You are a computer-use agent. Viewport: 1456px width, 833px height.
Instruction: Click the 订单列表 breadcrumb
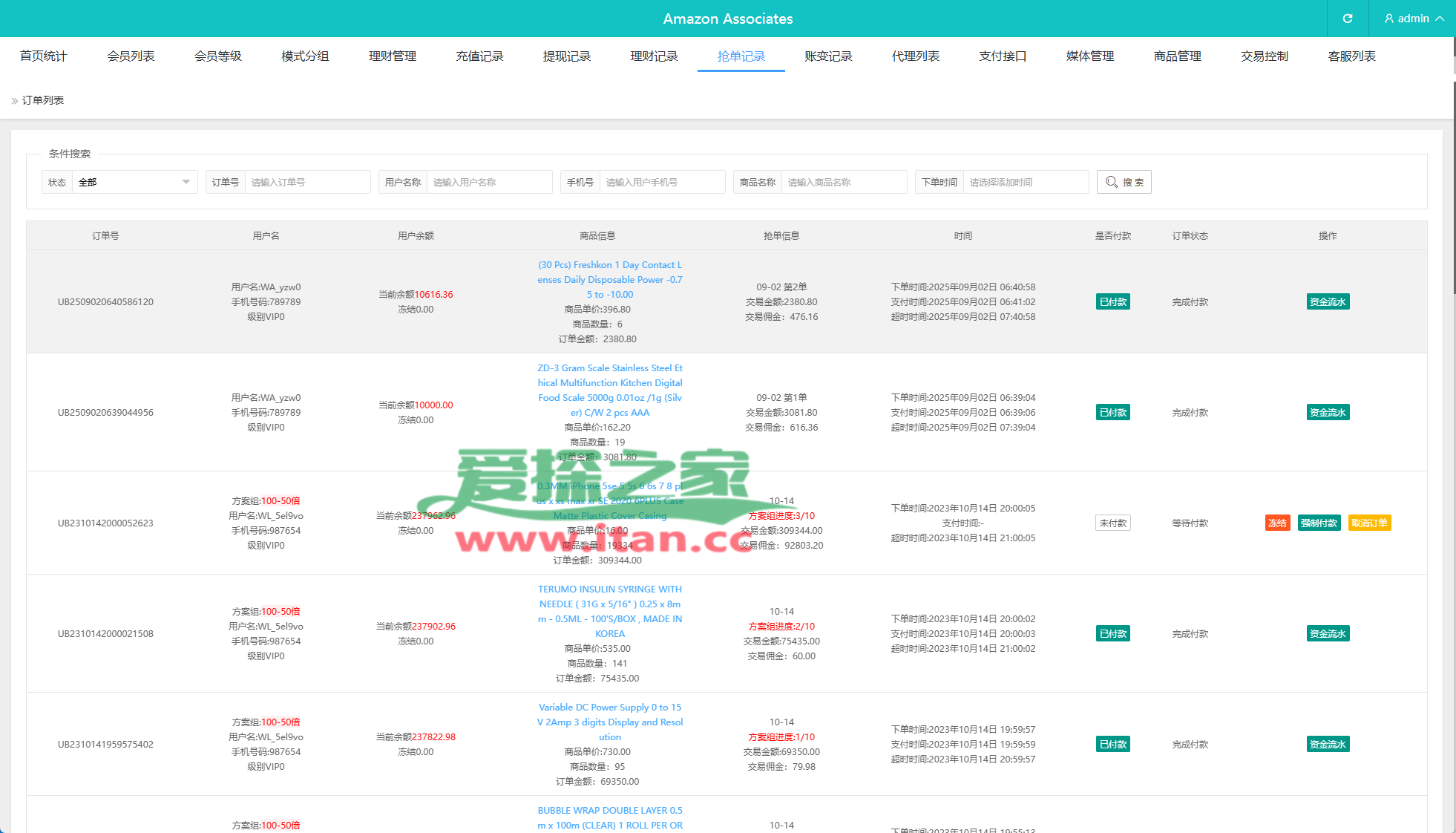pyautogui.click(x=43, y=100)
